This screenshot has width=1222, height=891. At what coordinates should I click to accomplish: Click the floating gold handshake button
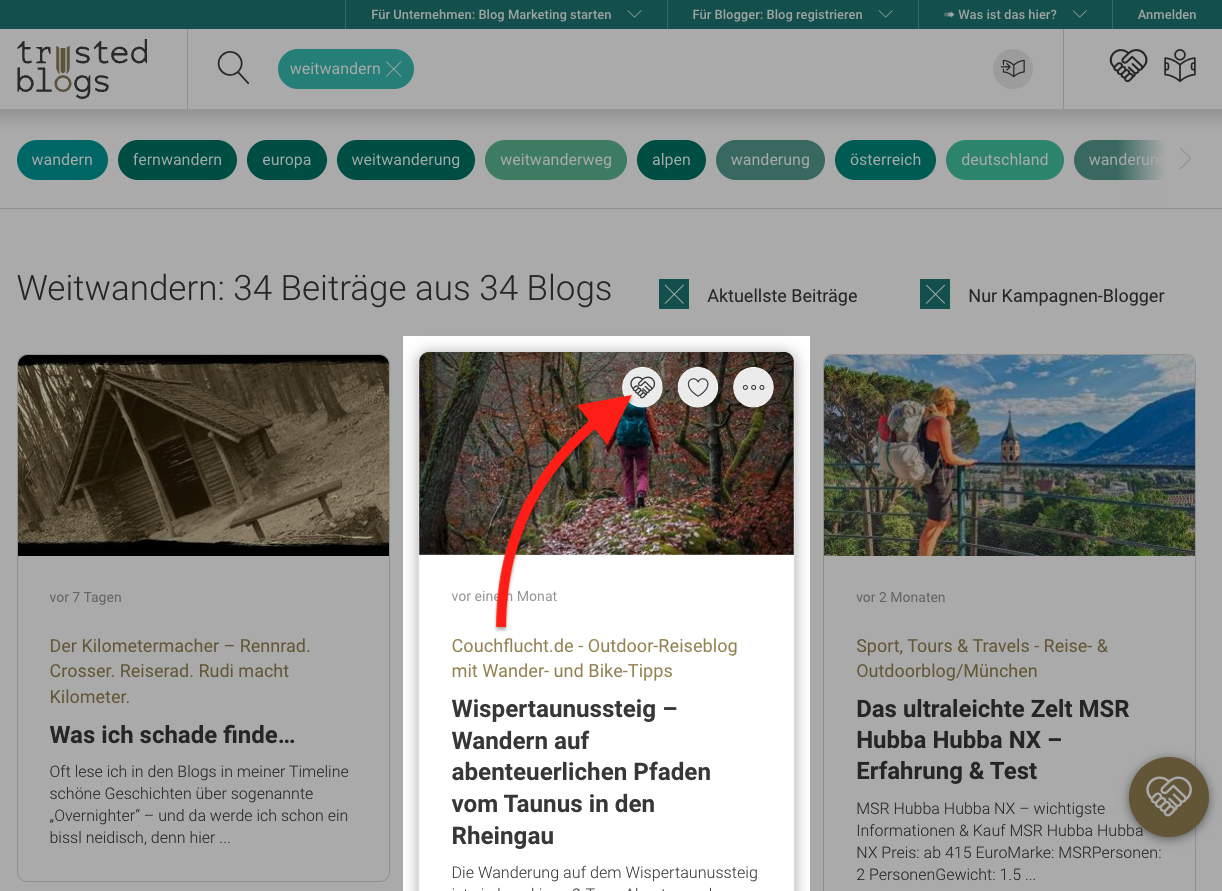click(1168, 796)
